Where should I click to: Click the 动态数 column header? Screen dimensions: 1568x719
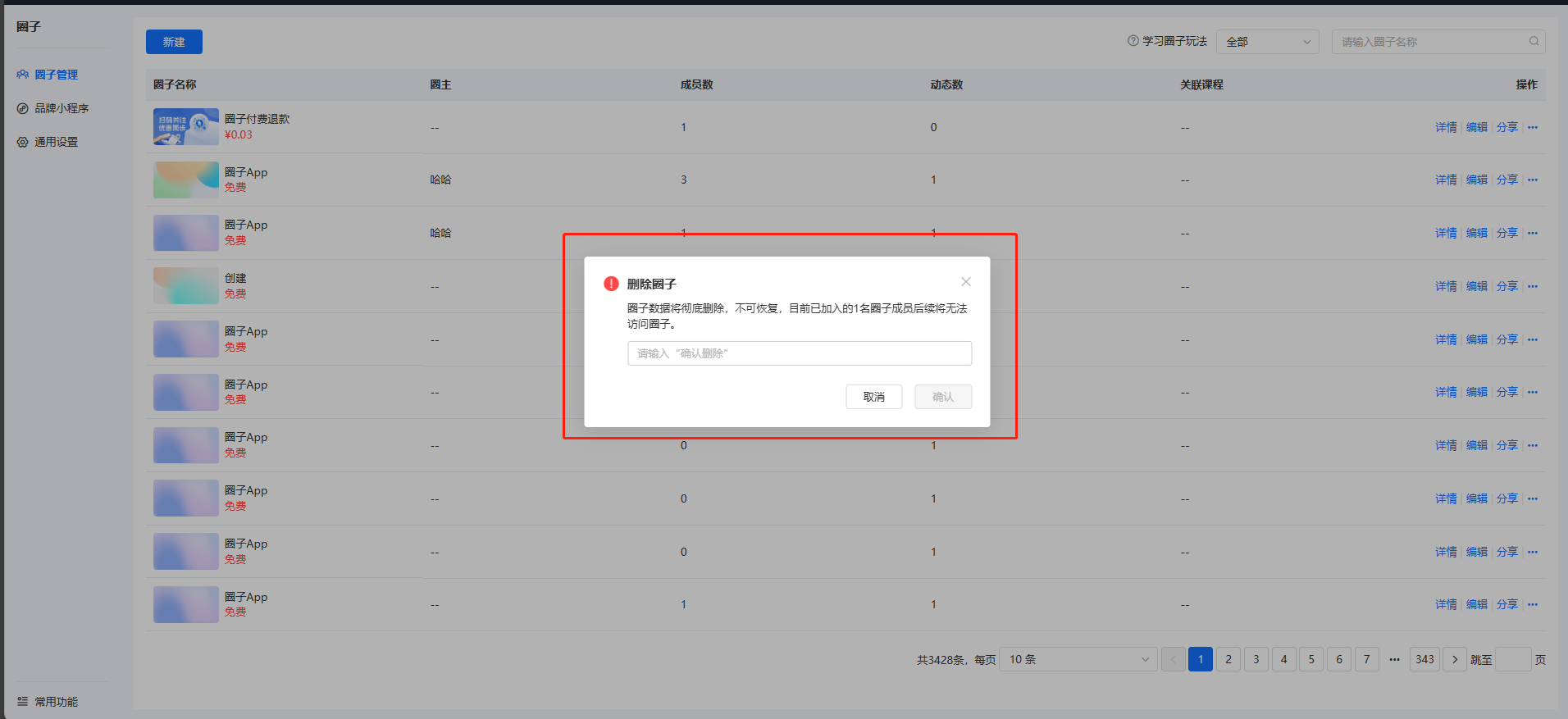click(946, 84)
